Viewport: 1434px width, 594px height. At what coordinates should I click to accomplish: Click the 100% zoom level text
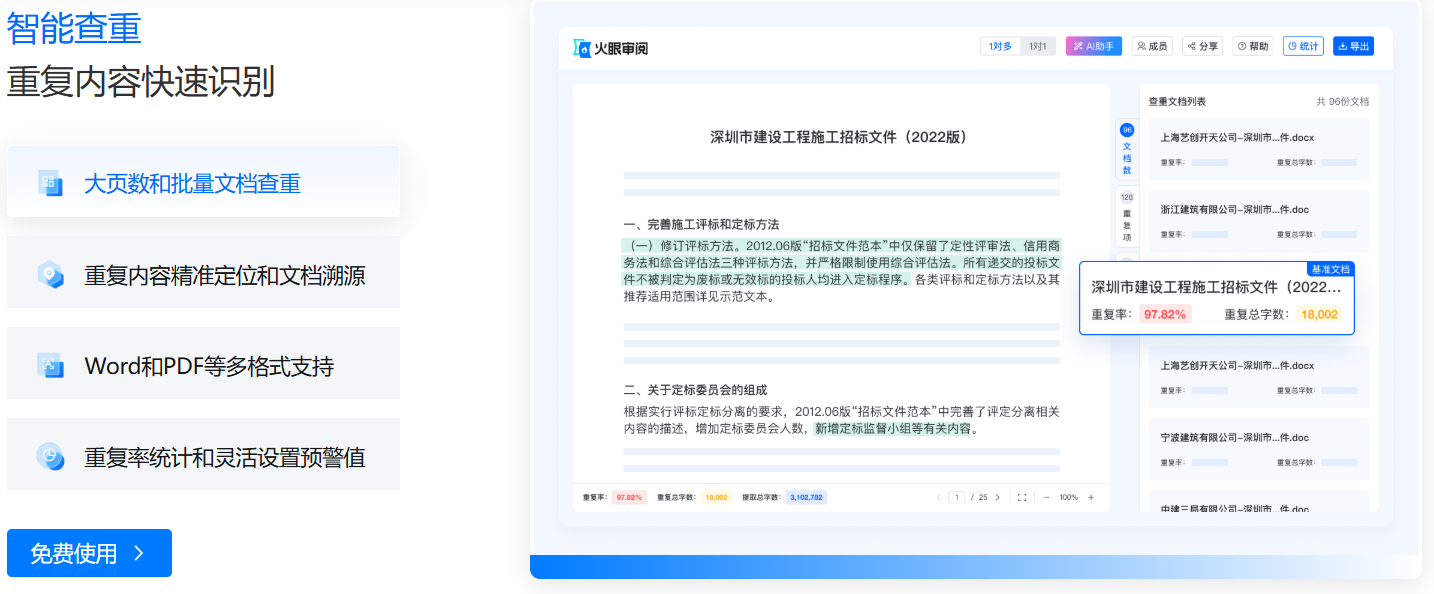[x=1069, y=497]
